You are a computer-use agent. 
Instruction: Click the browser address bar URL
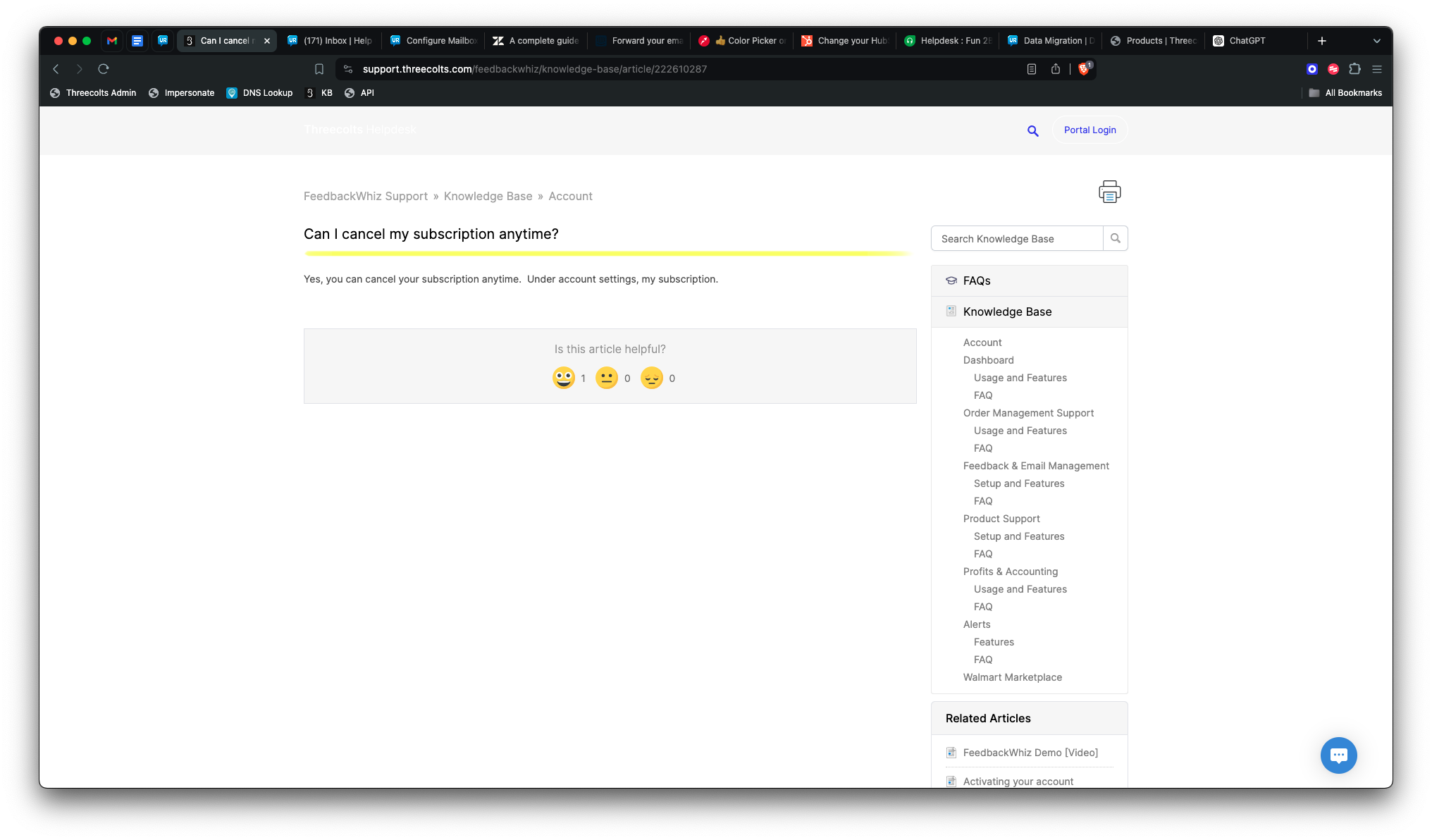(x=535, y=69)
